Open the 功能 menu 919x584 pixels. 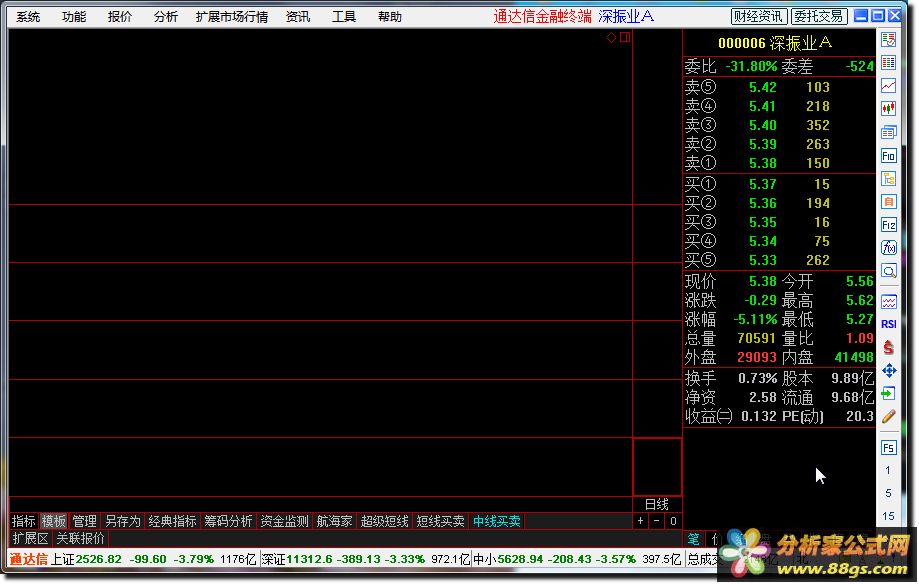click(74, 17)
